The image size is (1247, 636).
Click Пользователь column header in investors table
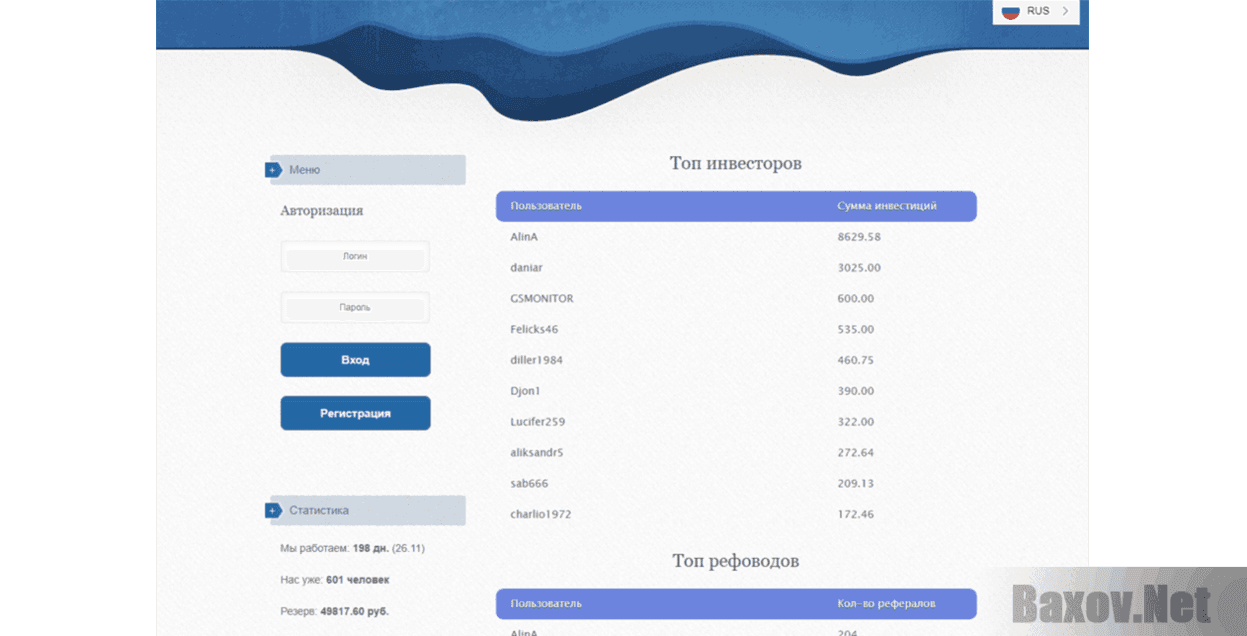click(546, 206)
